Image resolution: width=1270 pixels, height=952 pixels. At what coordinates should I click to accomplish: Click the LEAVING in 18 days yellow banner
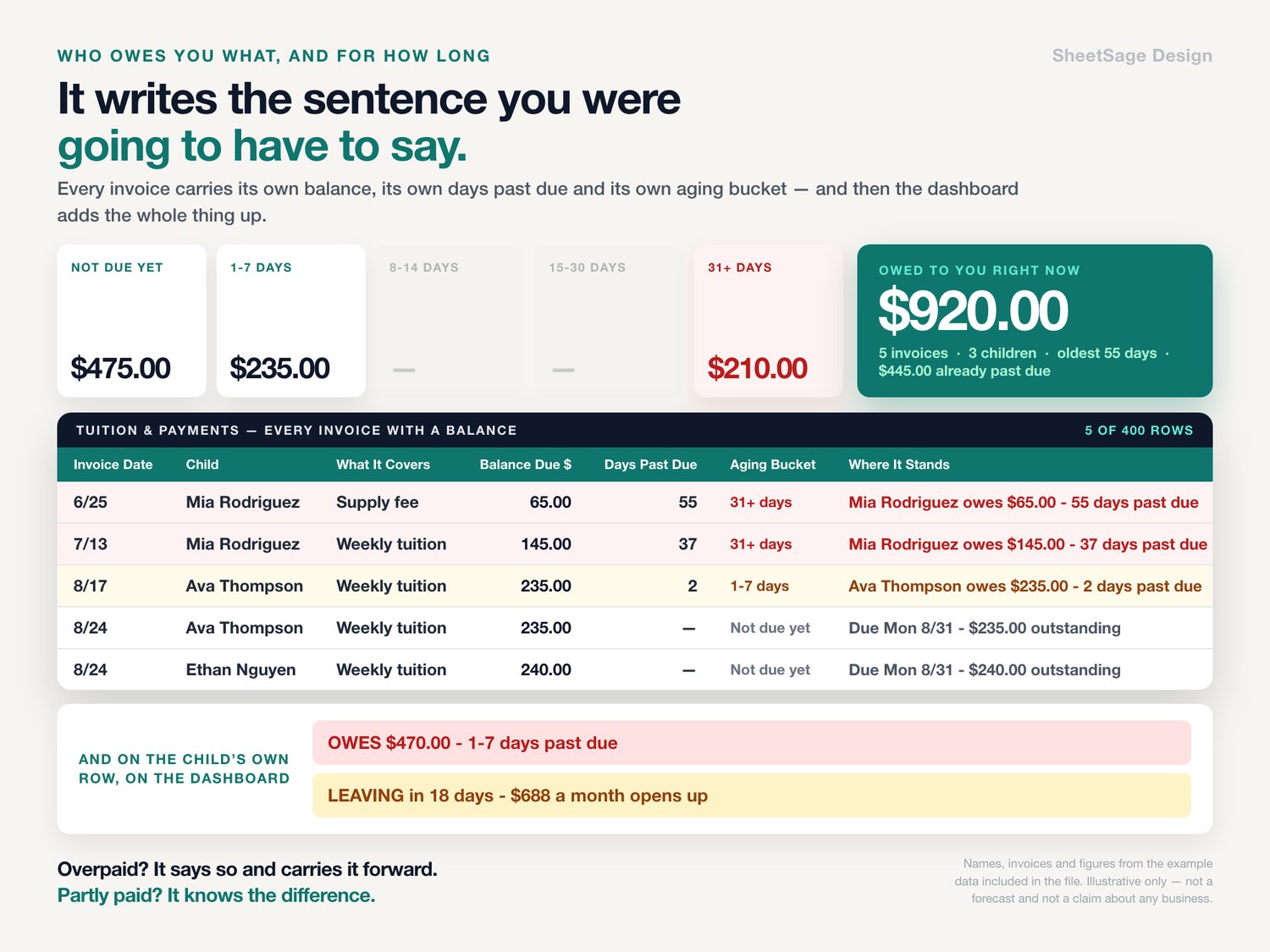tap(752, 795)
